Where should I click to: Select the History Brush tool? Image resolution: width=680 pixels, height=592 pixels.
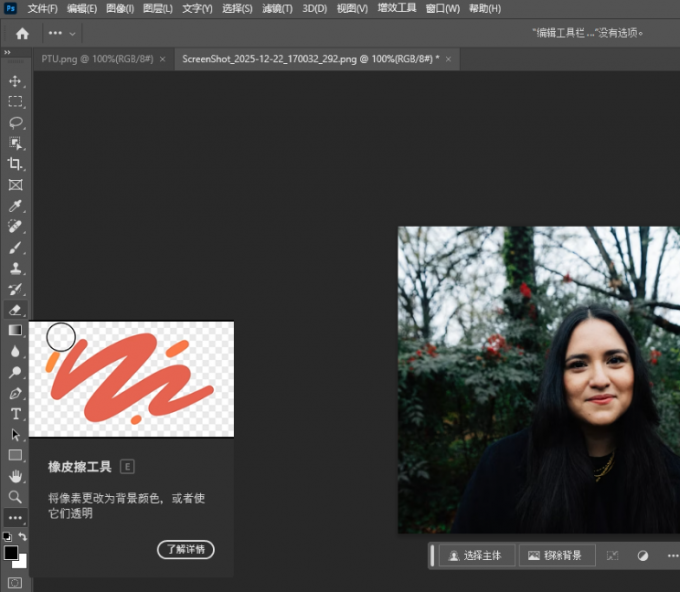click(x=15, y=289)
